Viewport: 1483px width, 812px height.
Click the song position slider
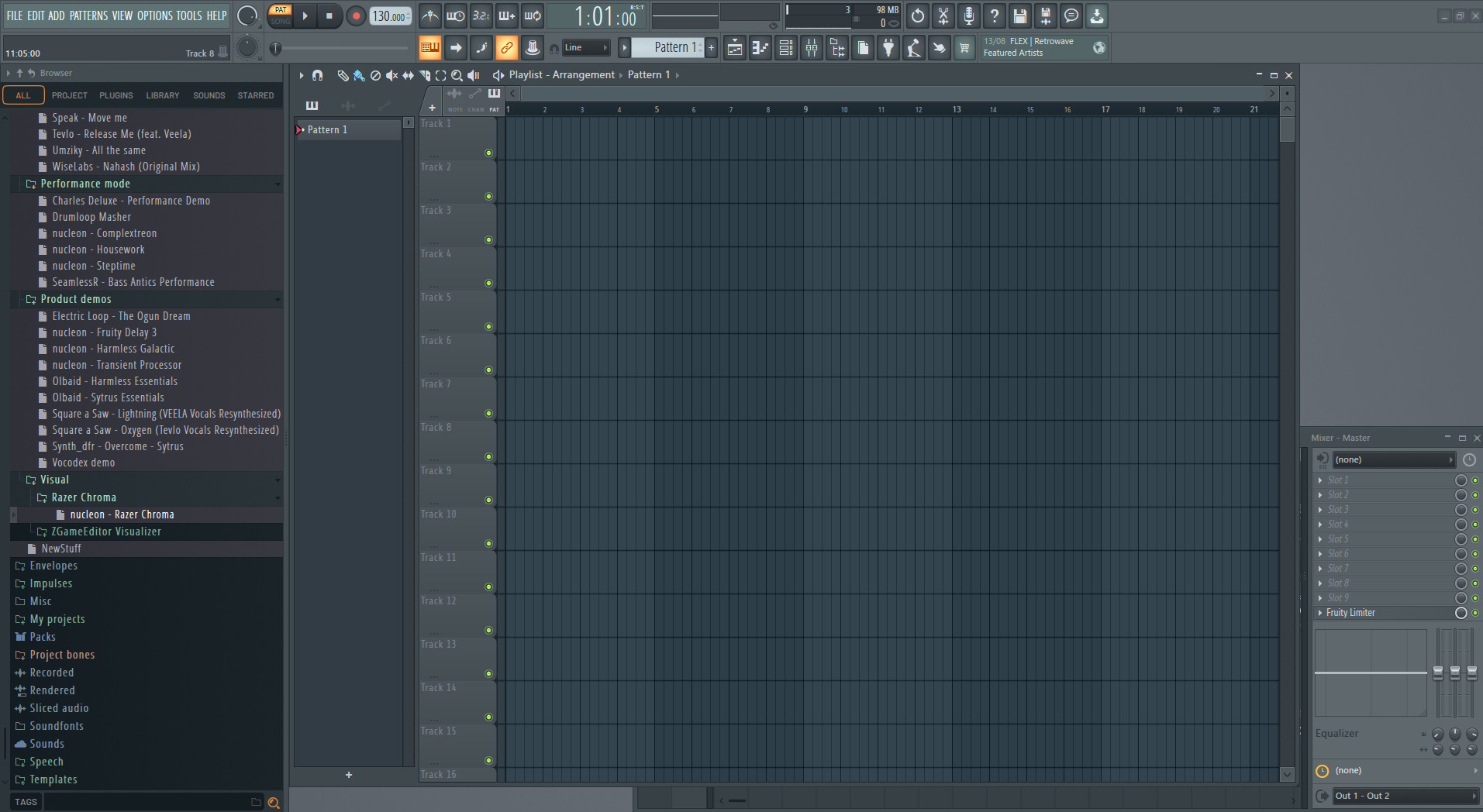point(340,48)
